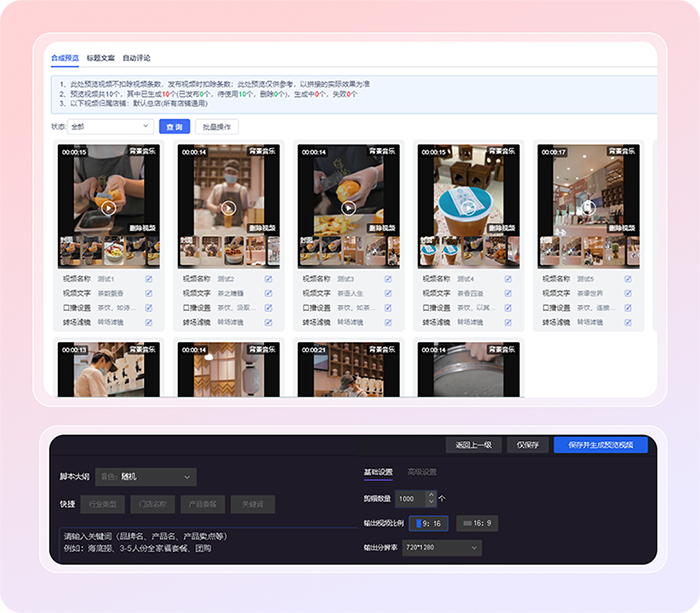This screenshot has height=613, width=700.
Task: Play the first video 测试1 preview
Action: click(x=108, y=208)
